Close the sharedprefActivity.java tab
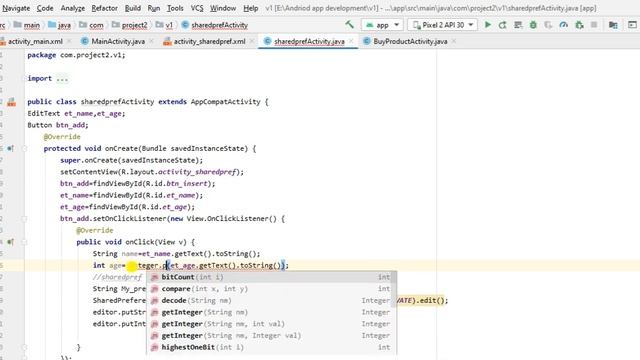Image resolution: width=640 pixels, height=360 pixels. pos(351,41)
